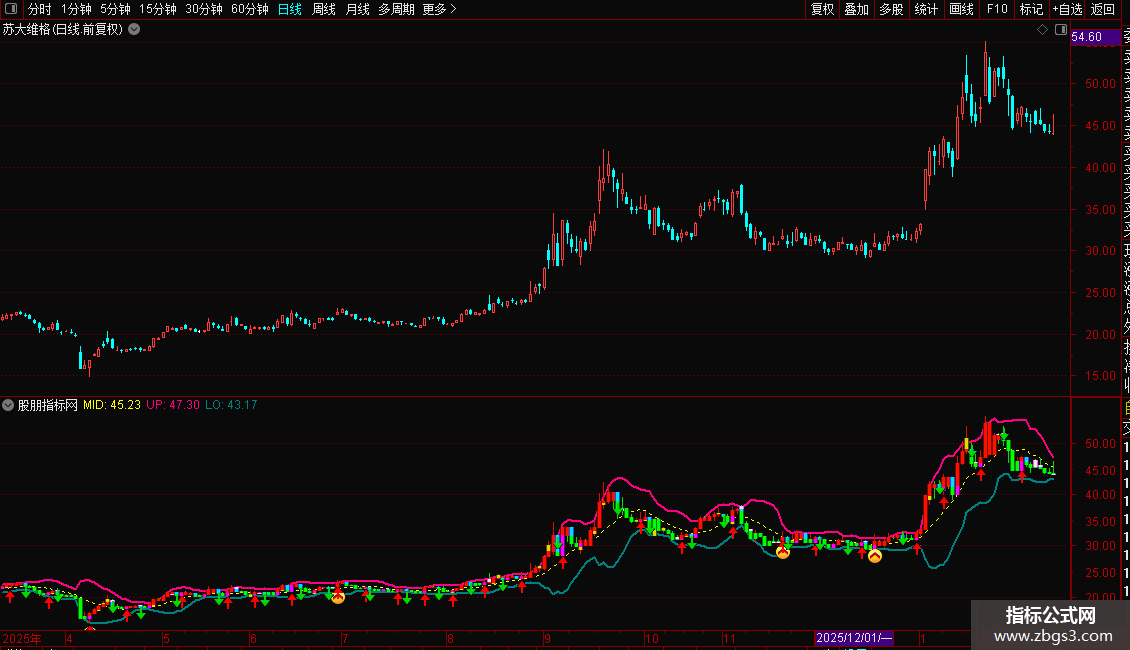The image size is (1130, 650).
Task: Activate the 画线 drawing tools
Action: [x=961, y=9]
